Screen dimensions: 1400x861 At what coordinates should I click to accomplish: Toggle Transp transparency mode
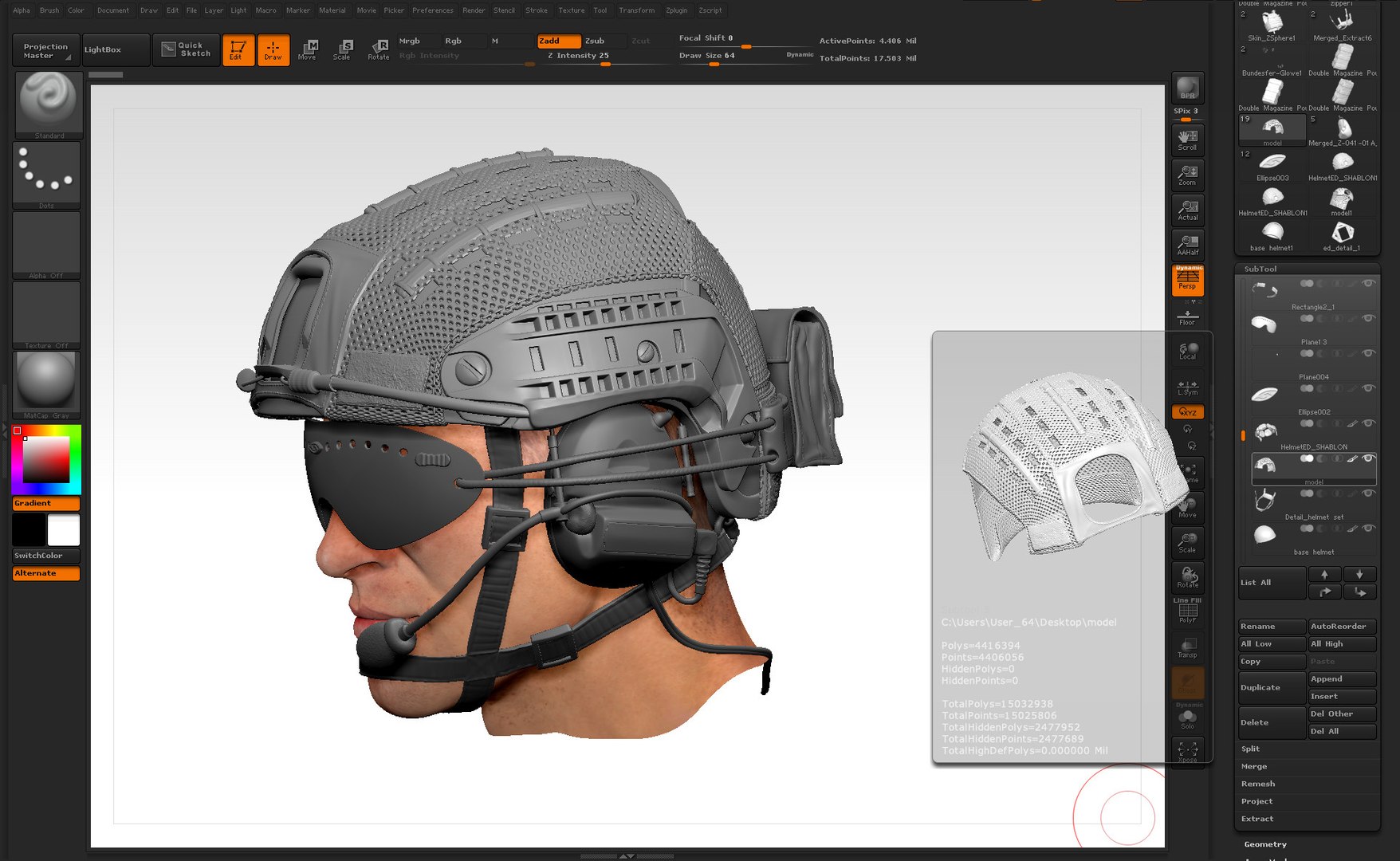click(x=1187, y=647)
